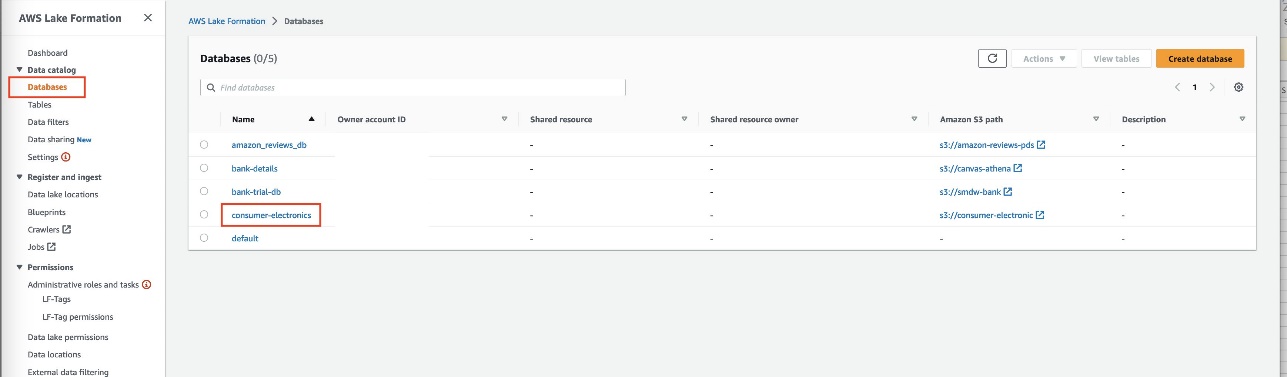Open Owner account ID column filter
Image resolution: width=1287 pixels, height=377 pixels.
click(x=504, y=119)
